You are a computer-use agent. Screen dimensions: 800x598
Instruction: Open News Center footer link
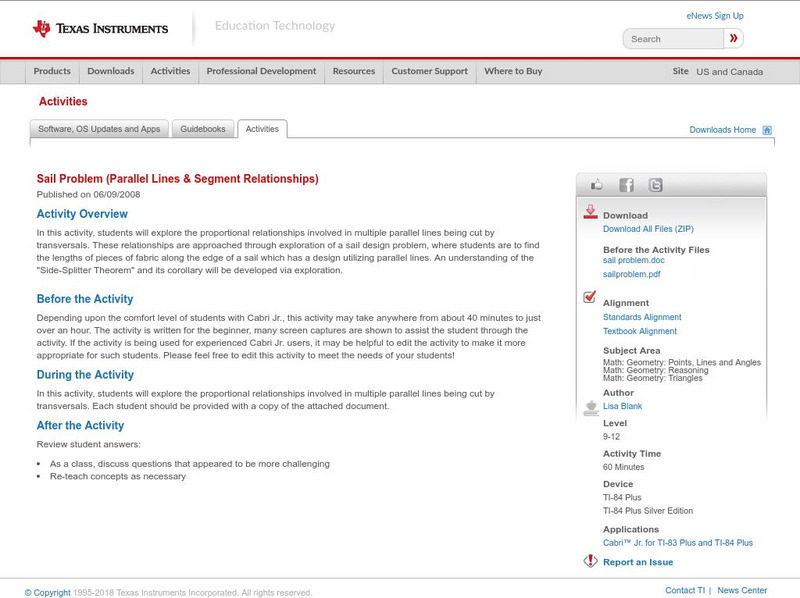point(742,590)
